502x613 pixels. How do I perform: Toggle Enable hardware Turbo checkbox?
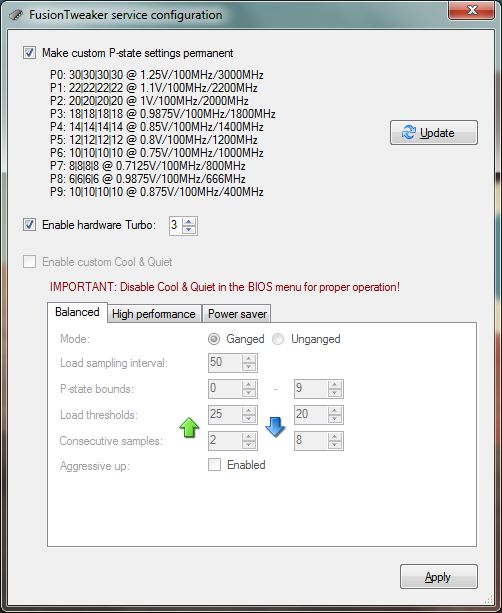[29, 225]
